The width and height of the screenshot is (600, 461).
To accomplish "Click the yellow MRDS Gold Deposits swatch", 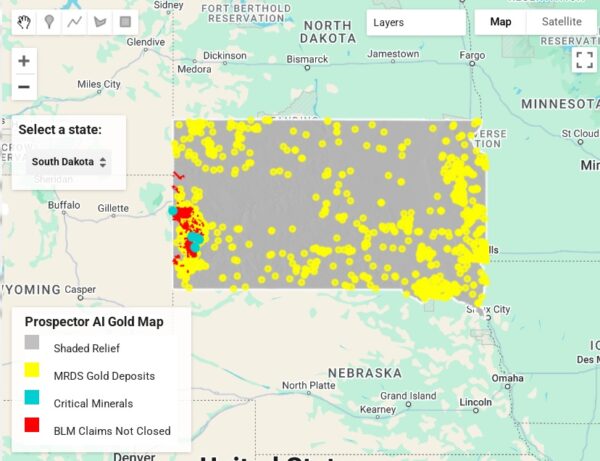I will [32, 370].
